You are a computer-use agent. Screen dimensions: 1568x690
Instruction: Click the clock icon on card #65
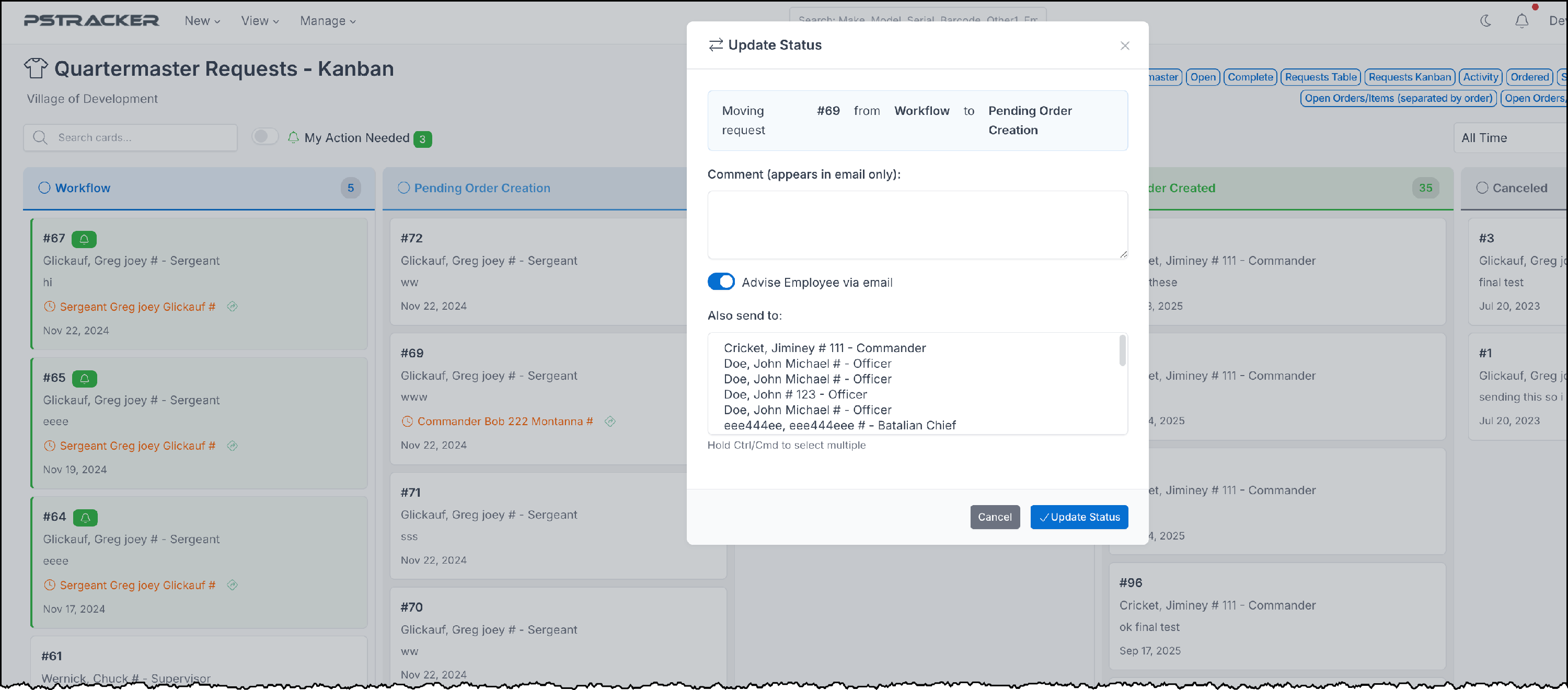(x=50, y=446)
